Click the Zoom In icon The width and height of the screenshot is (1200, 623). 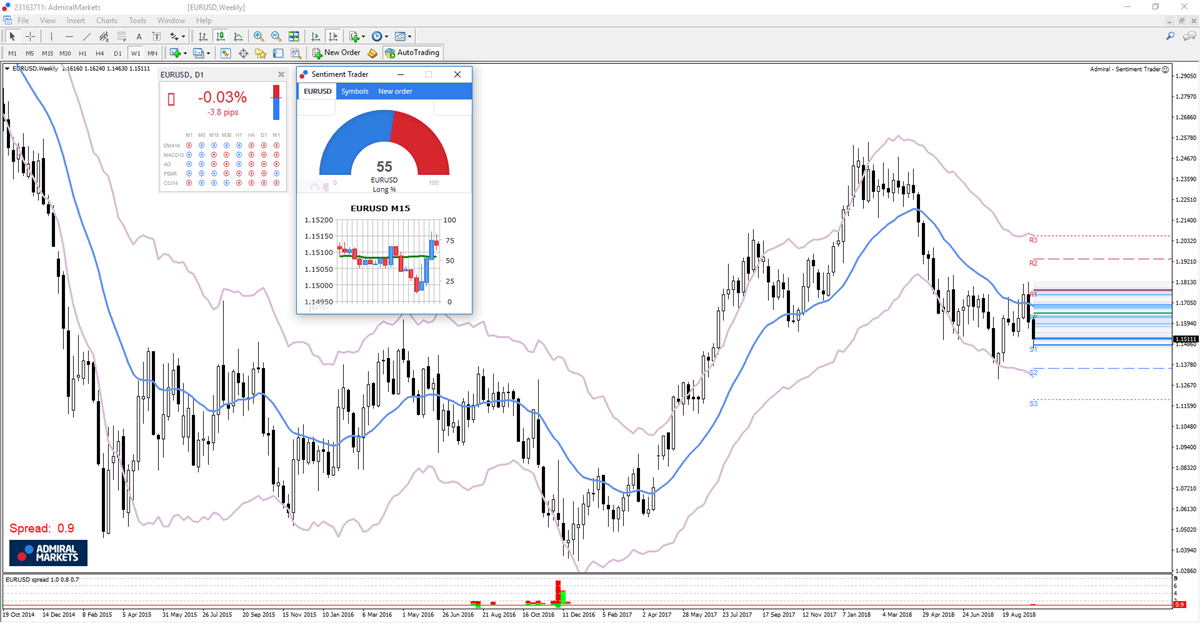click(259, 36)
